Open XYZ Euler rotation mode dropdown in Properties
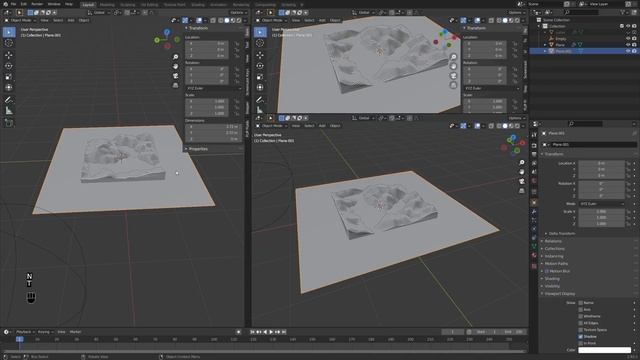The height and width of the screenshot is (360, 640). pyautogui.click(x=602, y=204)
